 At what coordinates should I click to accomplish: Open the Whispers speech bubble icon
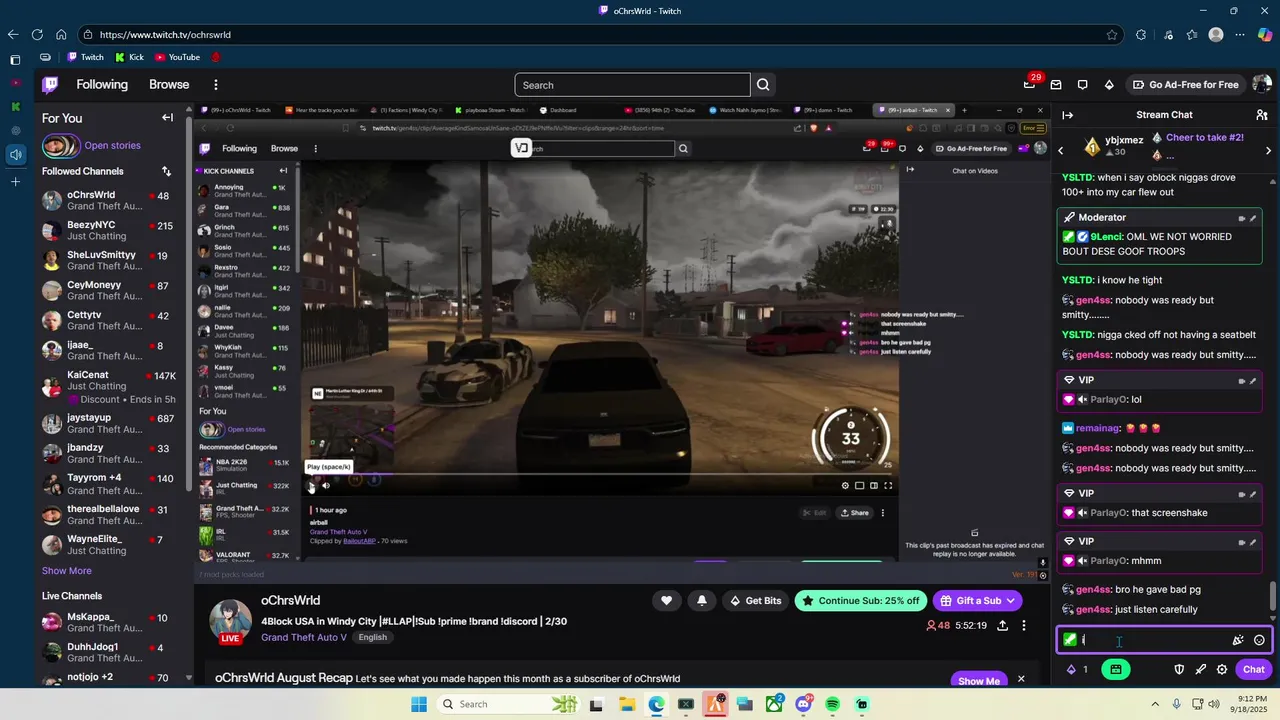coord(1082,85)
